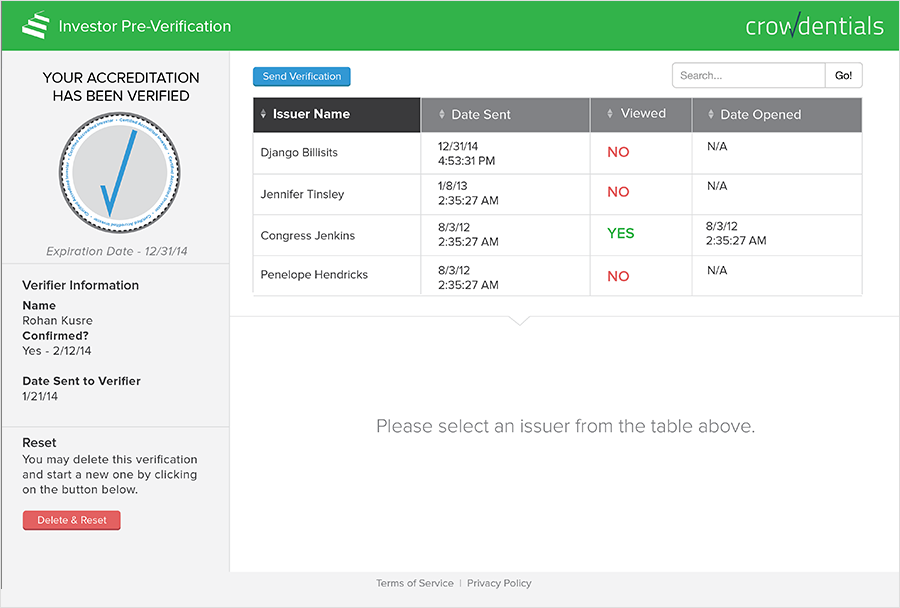Click the Investor Pre-Verification title

click(x=145, y=26)
